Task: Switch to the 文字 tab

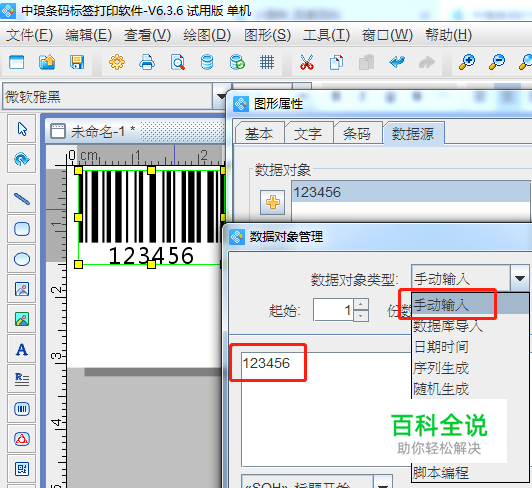Action: click(308, 133)
